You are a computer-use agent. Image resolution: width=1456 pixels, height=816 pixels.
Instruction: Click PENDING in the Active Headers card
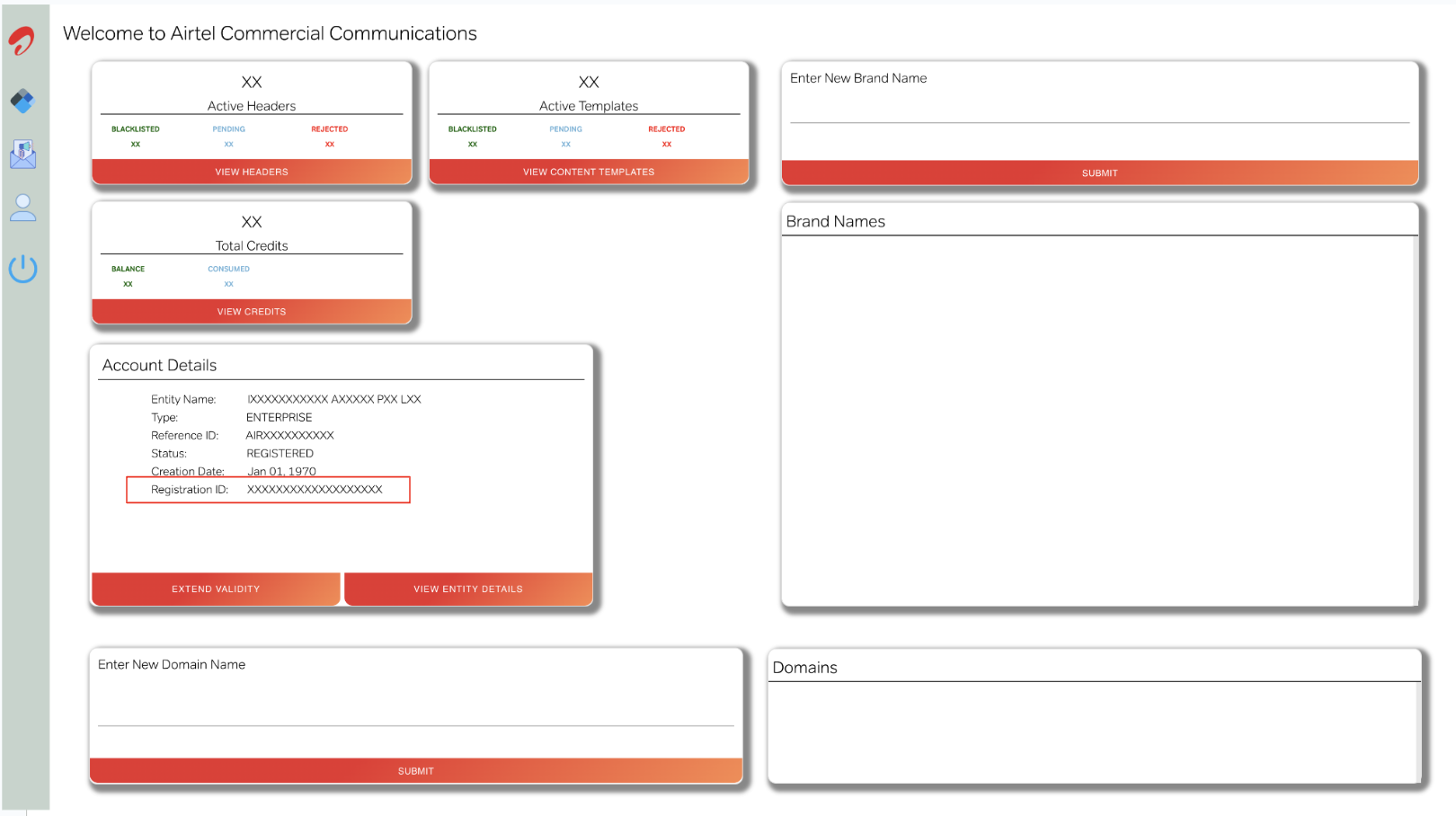(229, 129)
